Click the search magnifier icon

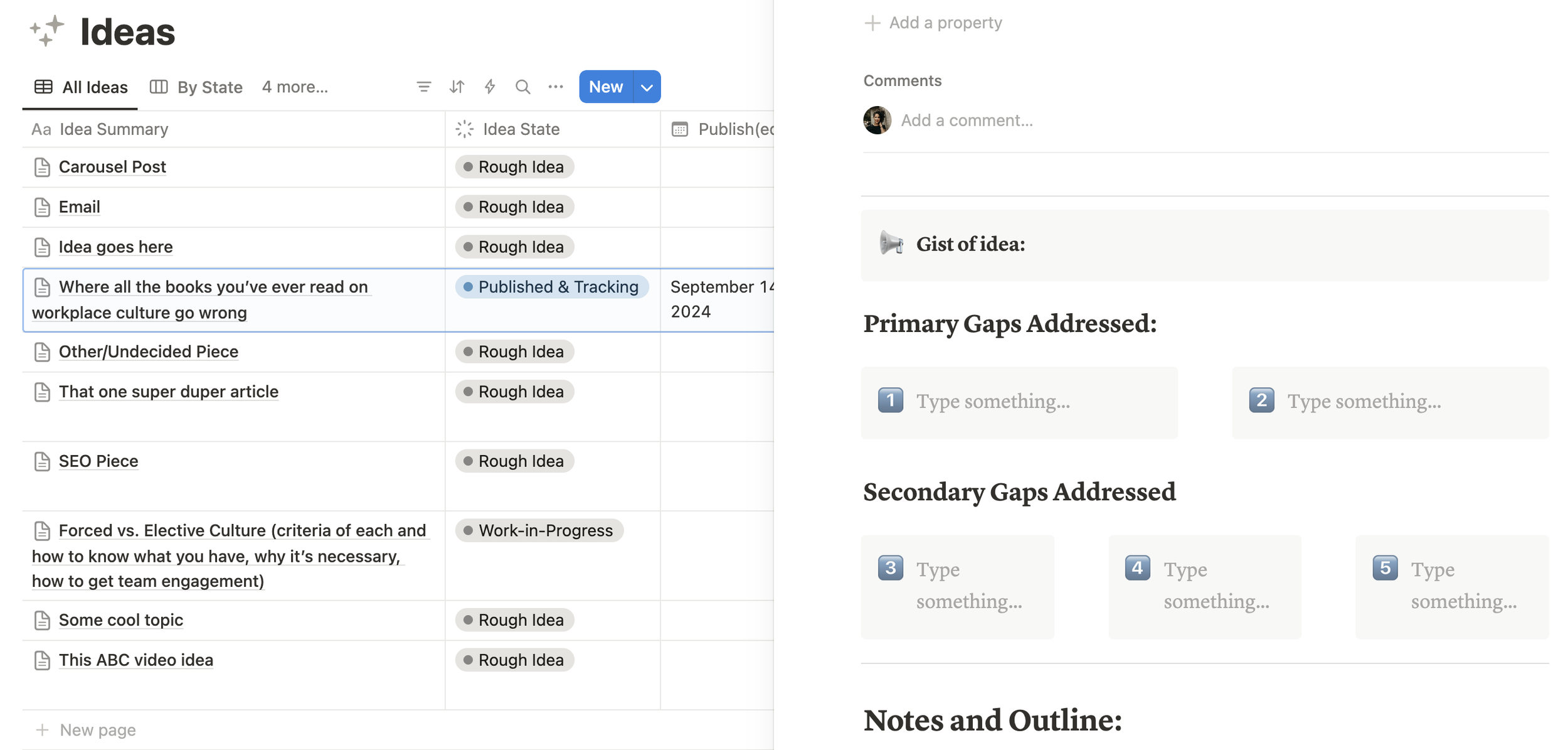click(522, 87)
